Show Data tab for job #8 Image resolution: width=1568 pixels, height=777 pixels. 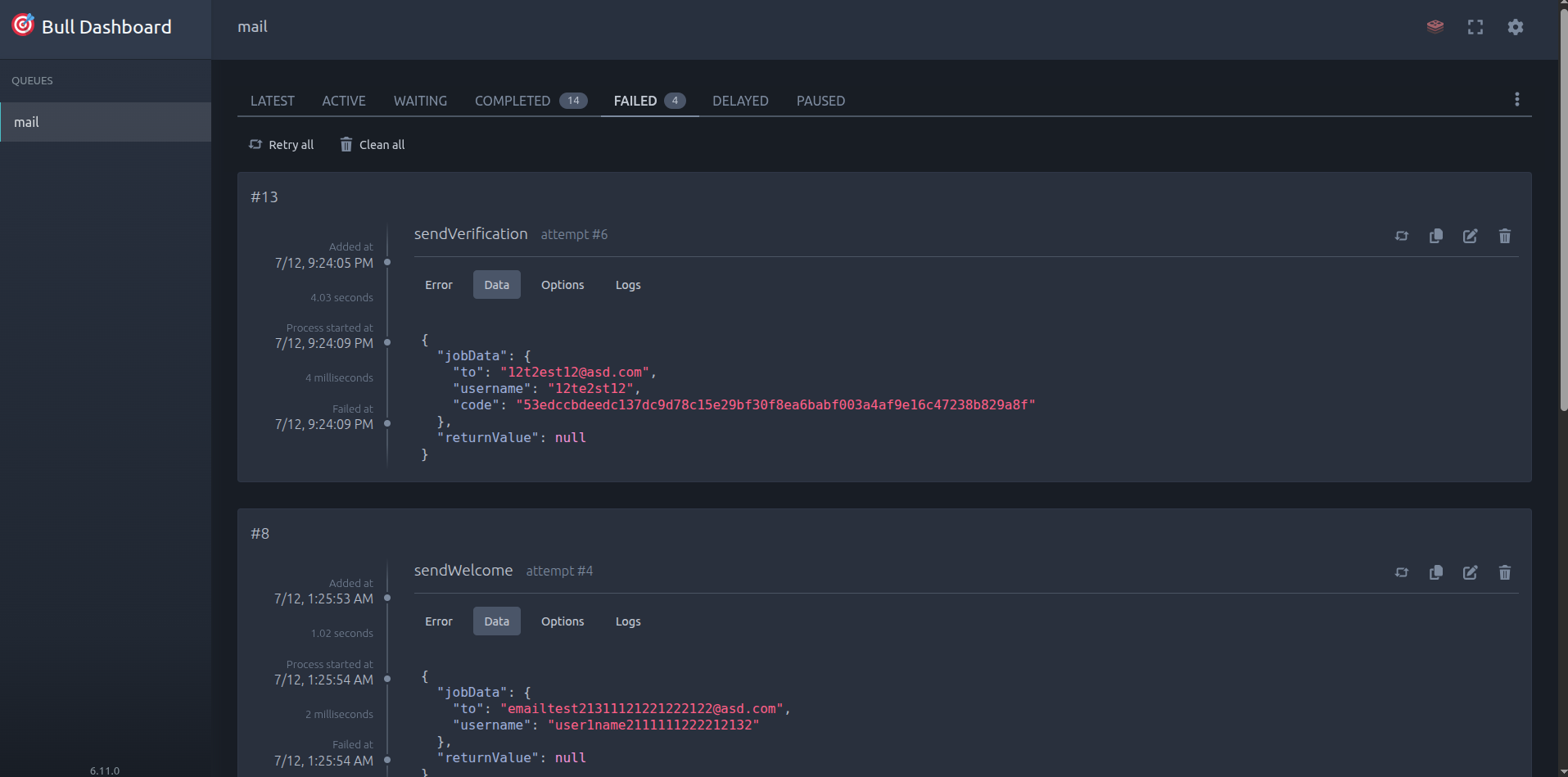tap(497, 621)
